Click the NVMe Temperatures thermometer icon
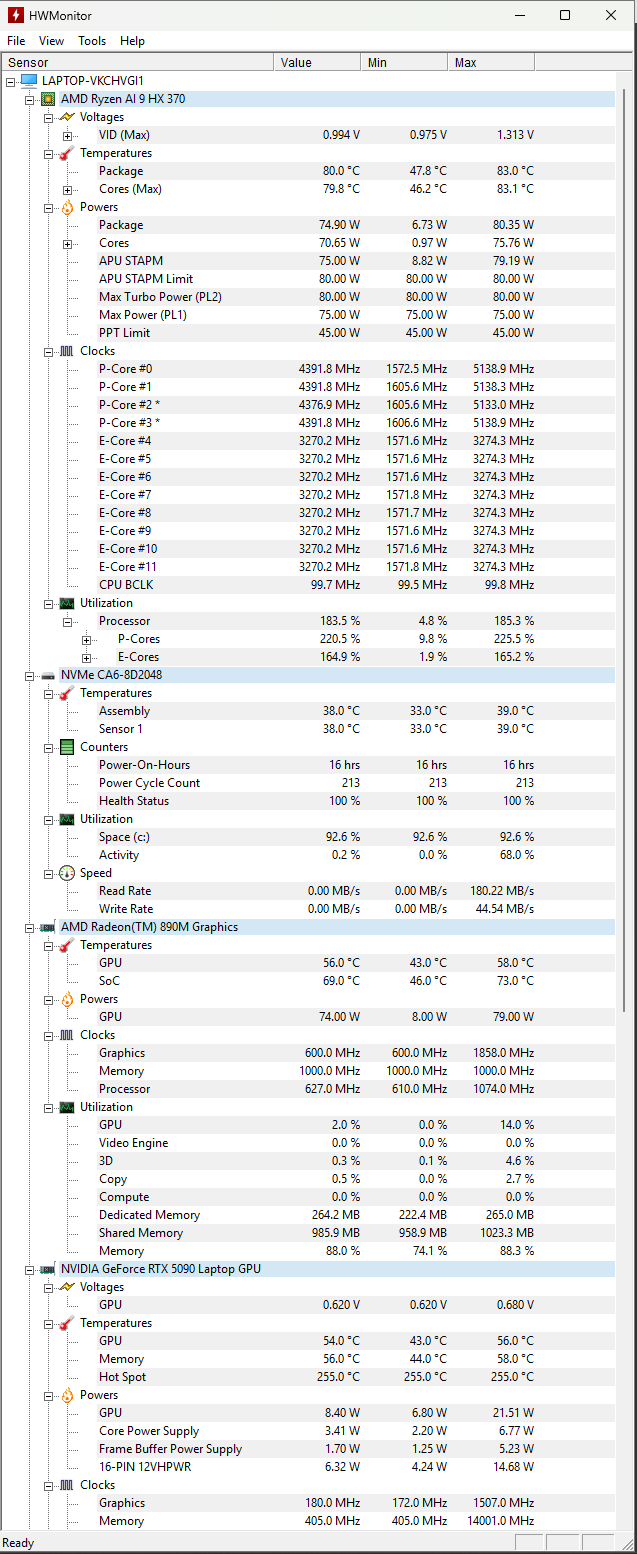 click(x=67, y=693)
